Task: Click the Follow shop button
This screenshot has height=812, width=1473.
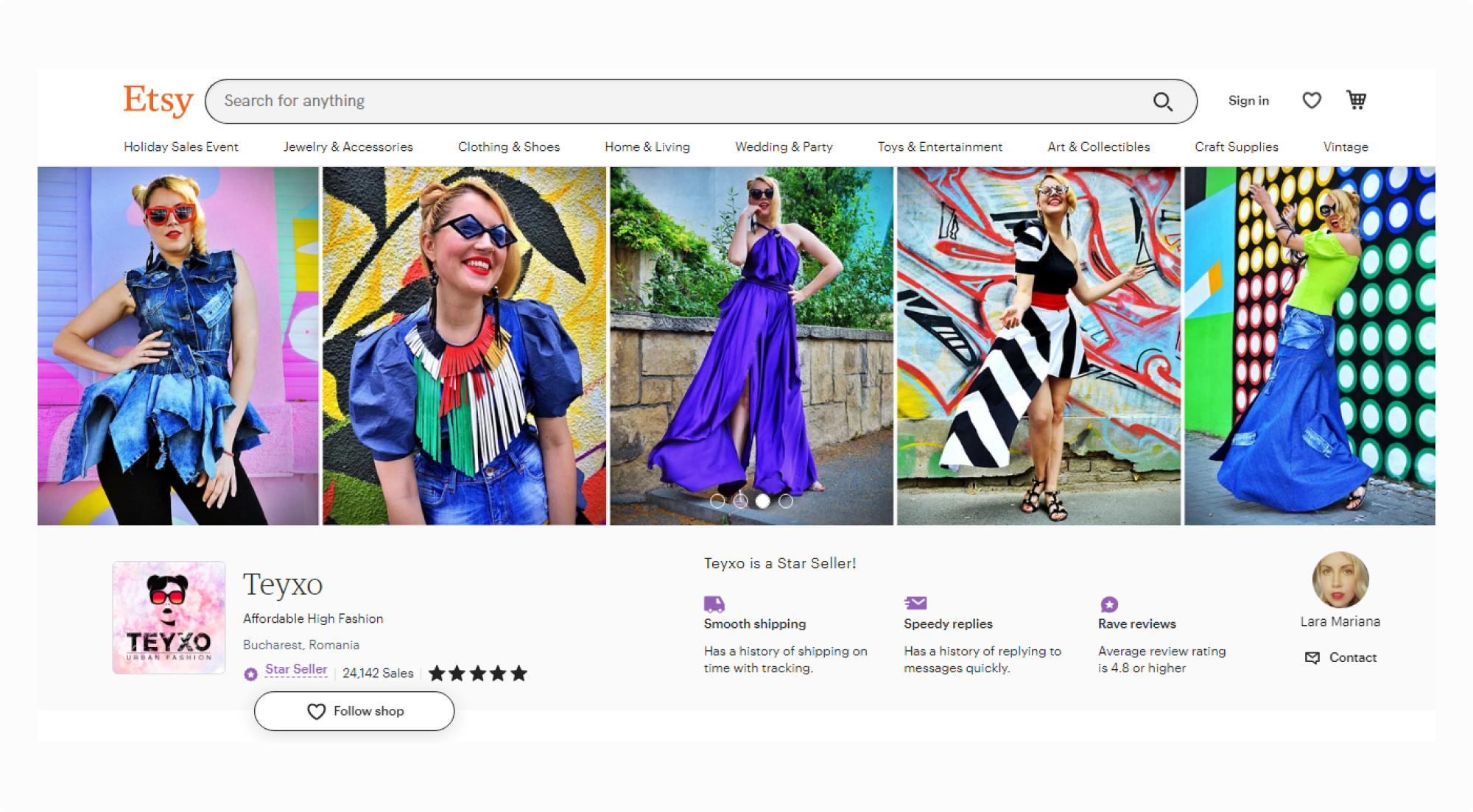Action: pyautogui.click(x=354, y=711)
